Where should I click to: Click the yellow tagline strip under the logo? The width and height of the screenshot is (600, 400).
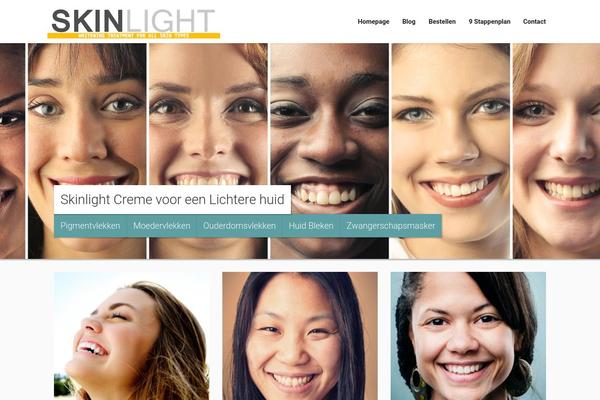[x=134, y=36]
